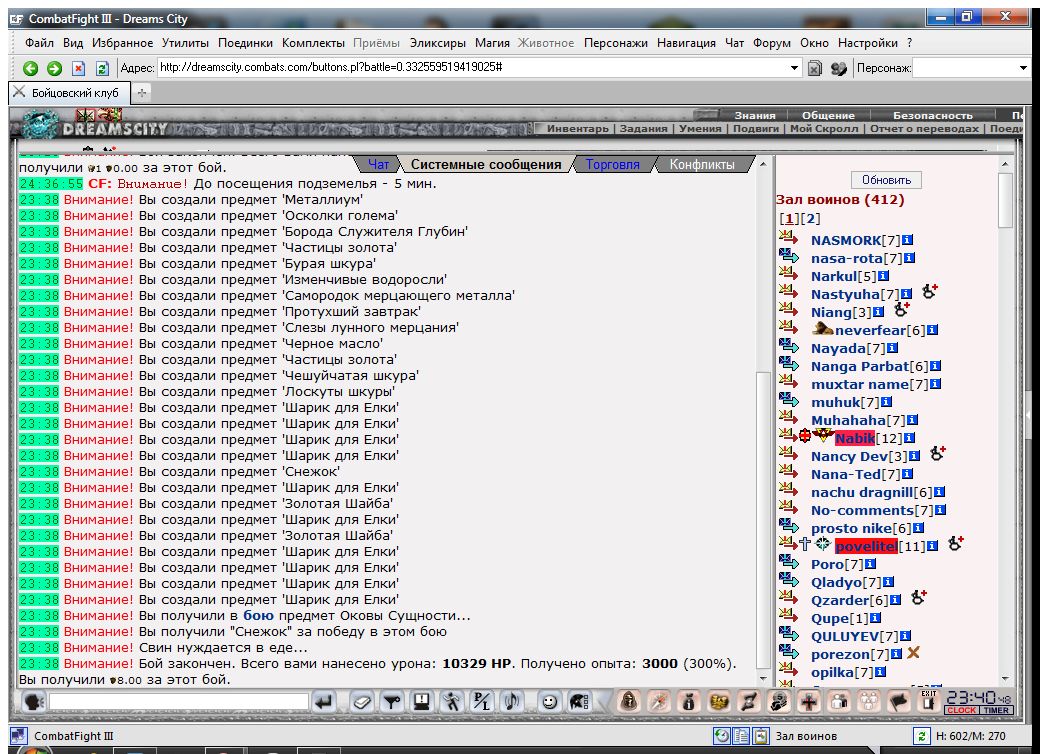
Task: Click the green clock icon in the status bar
Action: [x=722, y=735]
